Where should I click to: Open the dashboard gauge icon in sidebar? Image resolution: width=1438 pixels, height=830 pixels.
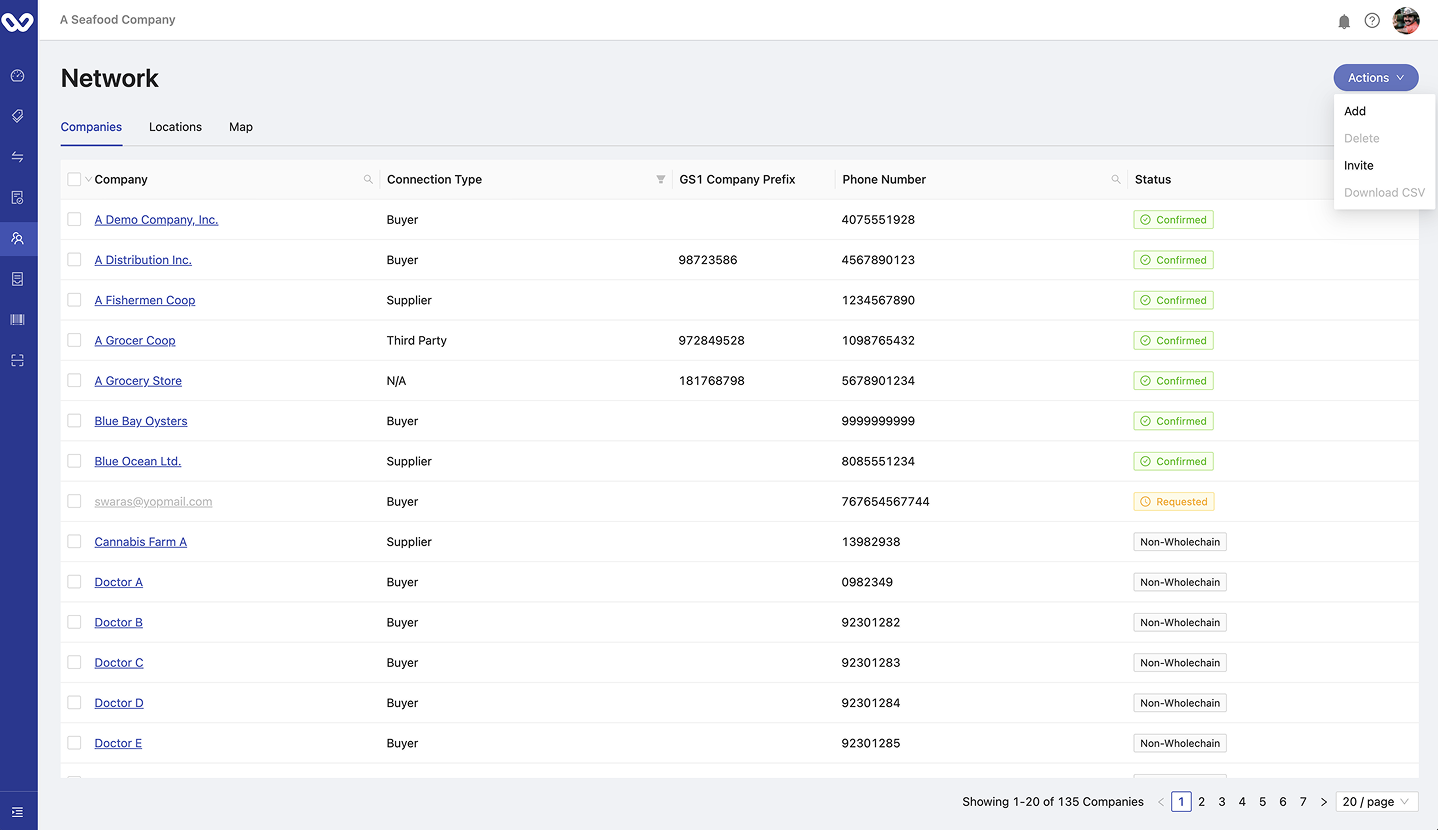coord(18,76)
